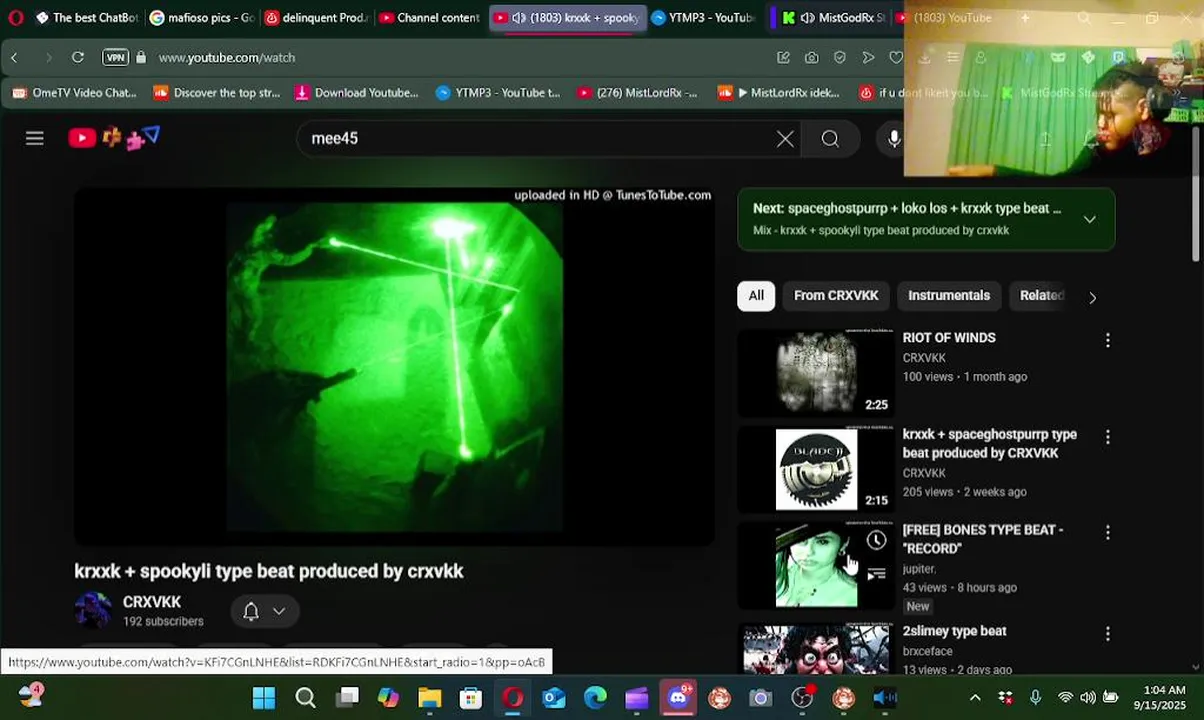This screenshot has width=1204, height=720.
Task: Open more options for RIOT OF WINDS
Action: 1107,340
